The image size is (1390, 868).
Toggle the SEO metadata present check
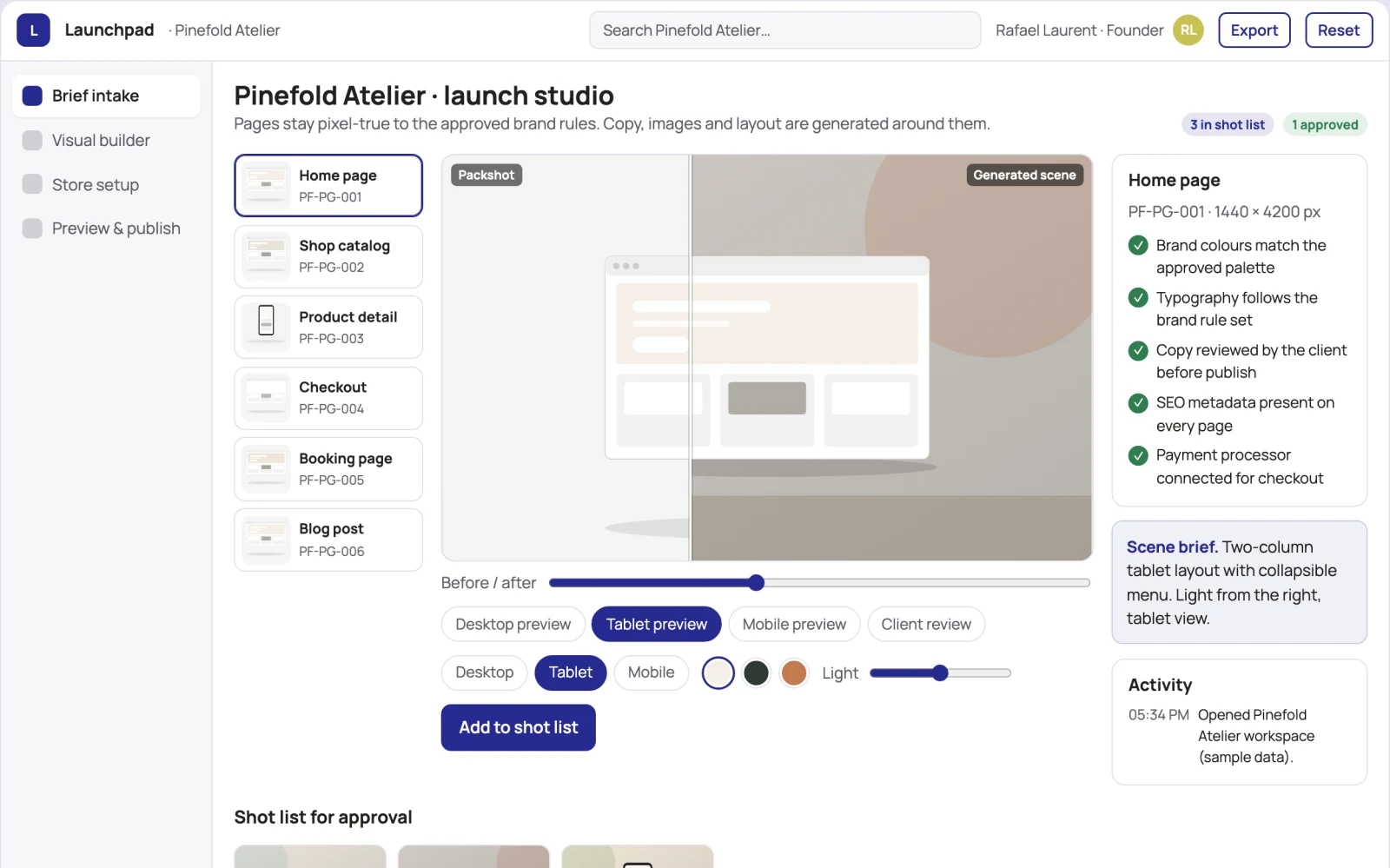(1138, 402)
